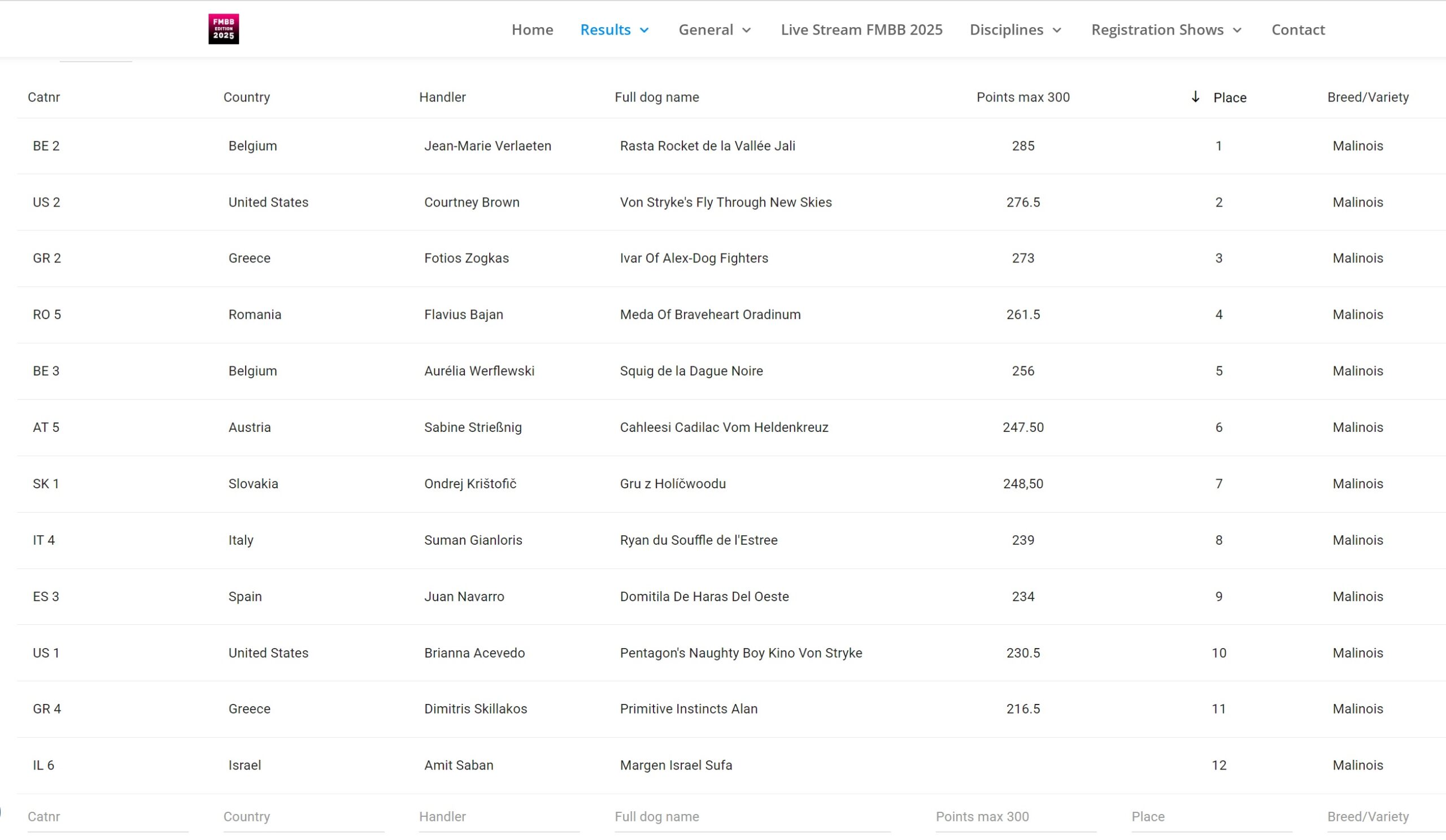Click handler Sabine Strießnig
The height and width of the screenshot is (840, 1446).
click(473, 427)
